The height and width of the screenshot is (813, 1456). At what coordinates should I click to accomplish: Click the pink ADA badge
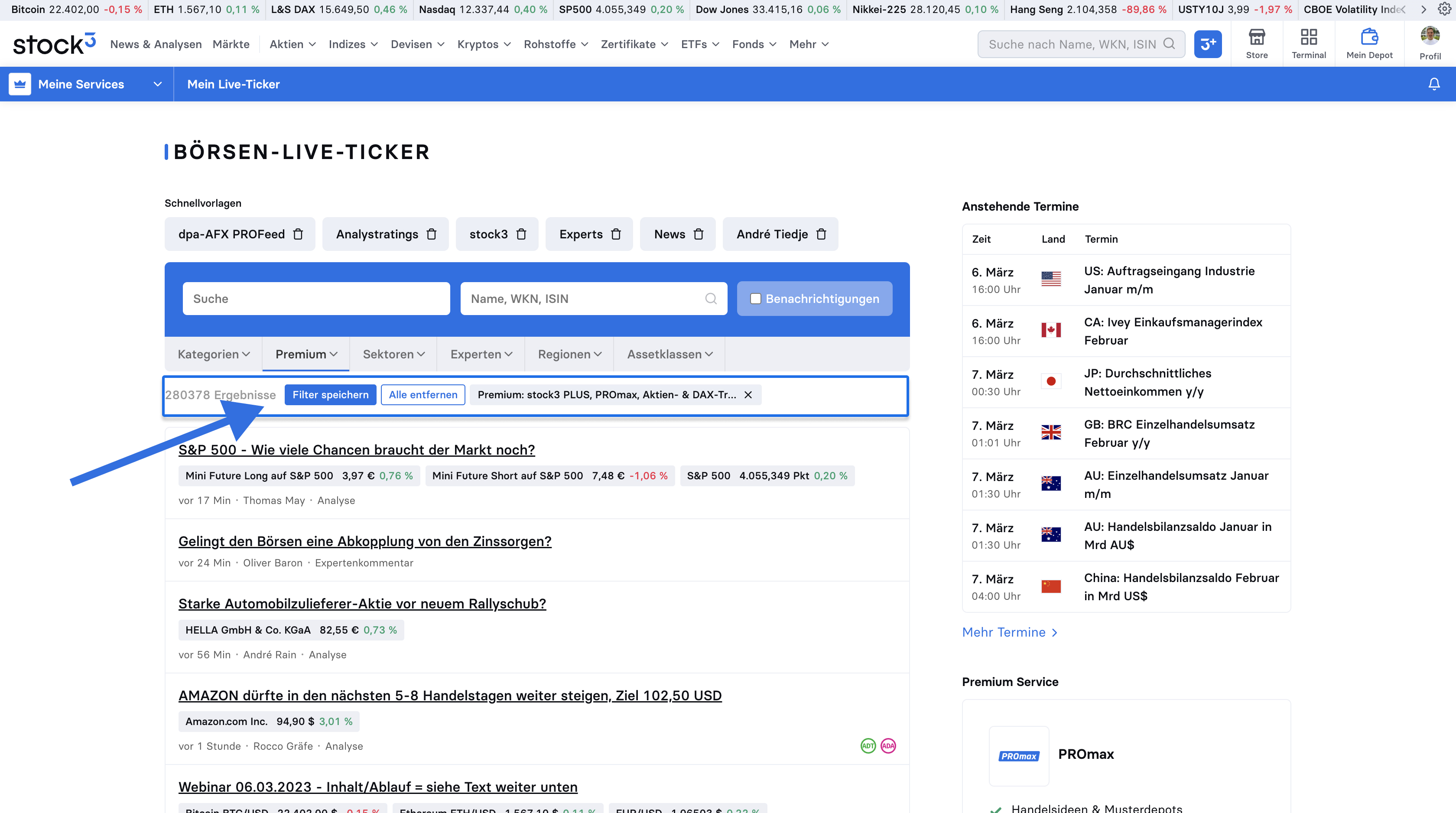tap(888, 746)
